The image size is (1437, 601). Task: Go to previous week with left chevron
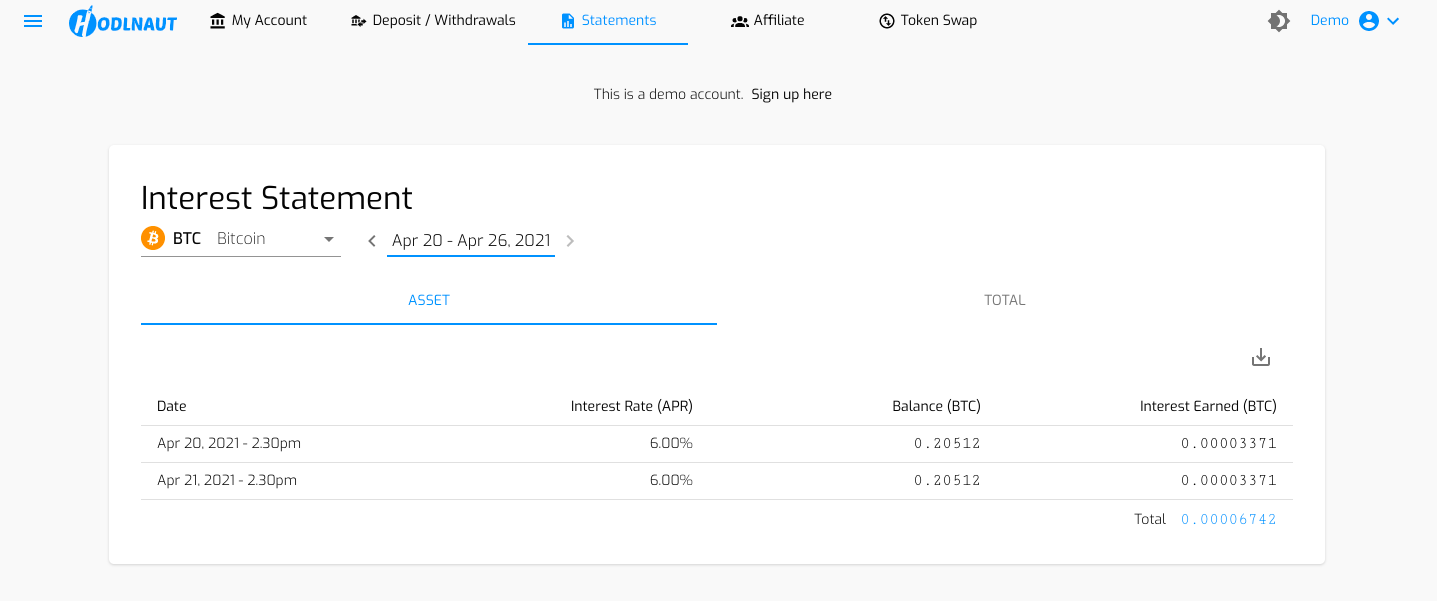tap(372, 240)
